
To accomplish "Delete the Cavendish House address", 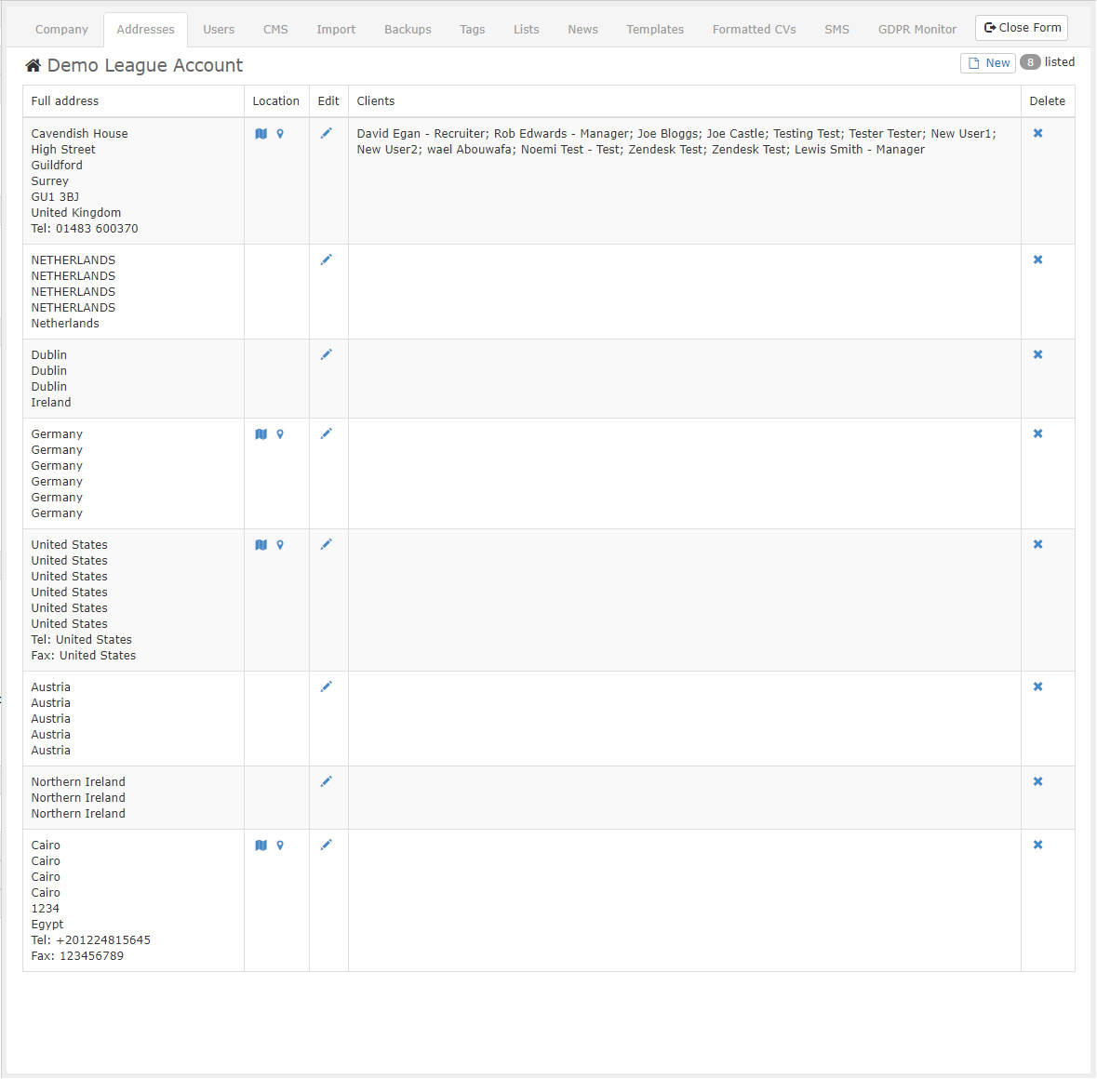I will (1037, 133).
